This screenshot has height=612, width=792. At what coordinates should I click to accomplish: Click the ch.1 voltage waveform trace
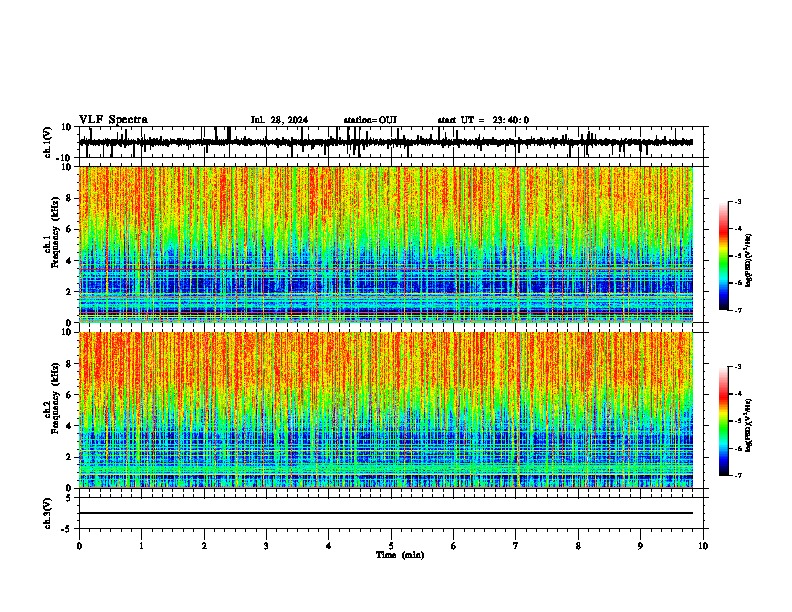pos(386,142)
